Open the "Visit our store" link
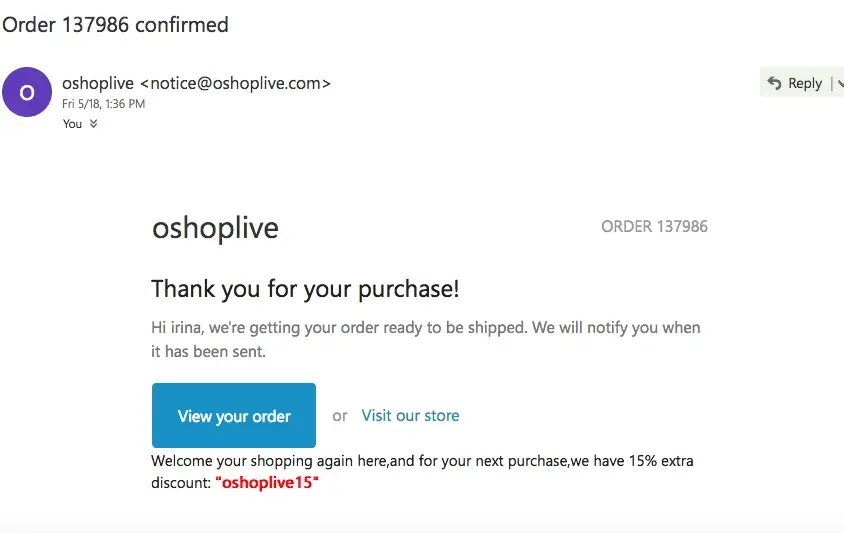Screen dimensions: 844x533 [410, 415]
